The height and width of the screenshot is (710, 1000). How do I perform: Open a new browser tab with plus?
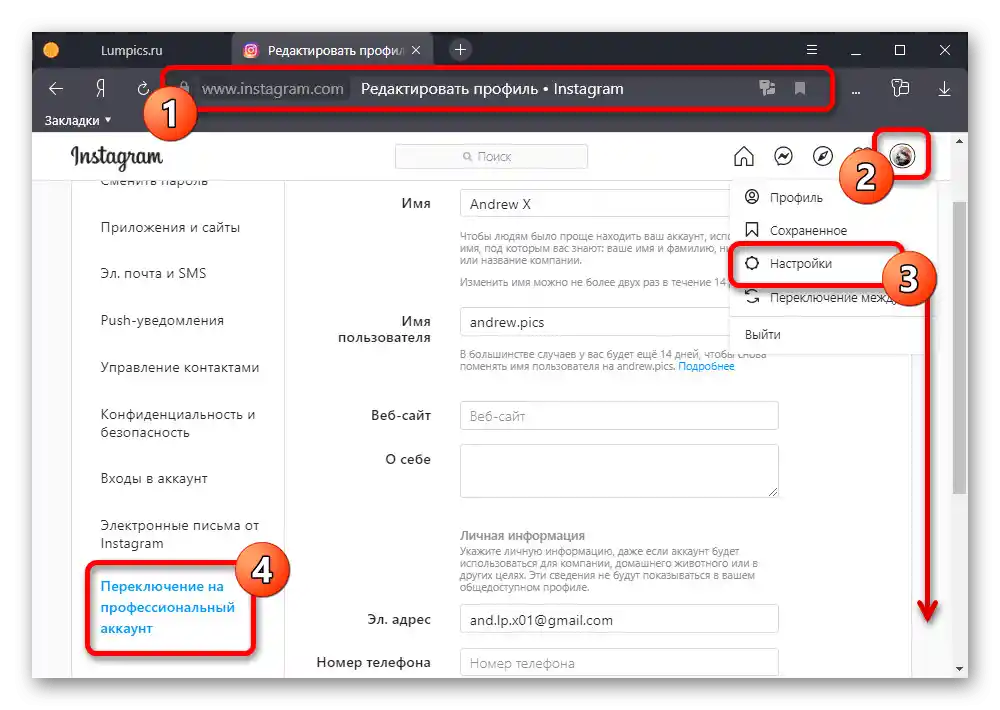pyautogui.click(x=460, y=49)
